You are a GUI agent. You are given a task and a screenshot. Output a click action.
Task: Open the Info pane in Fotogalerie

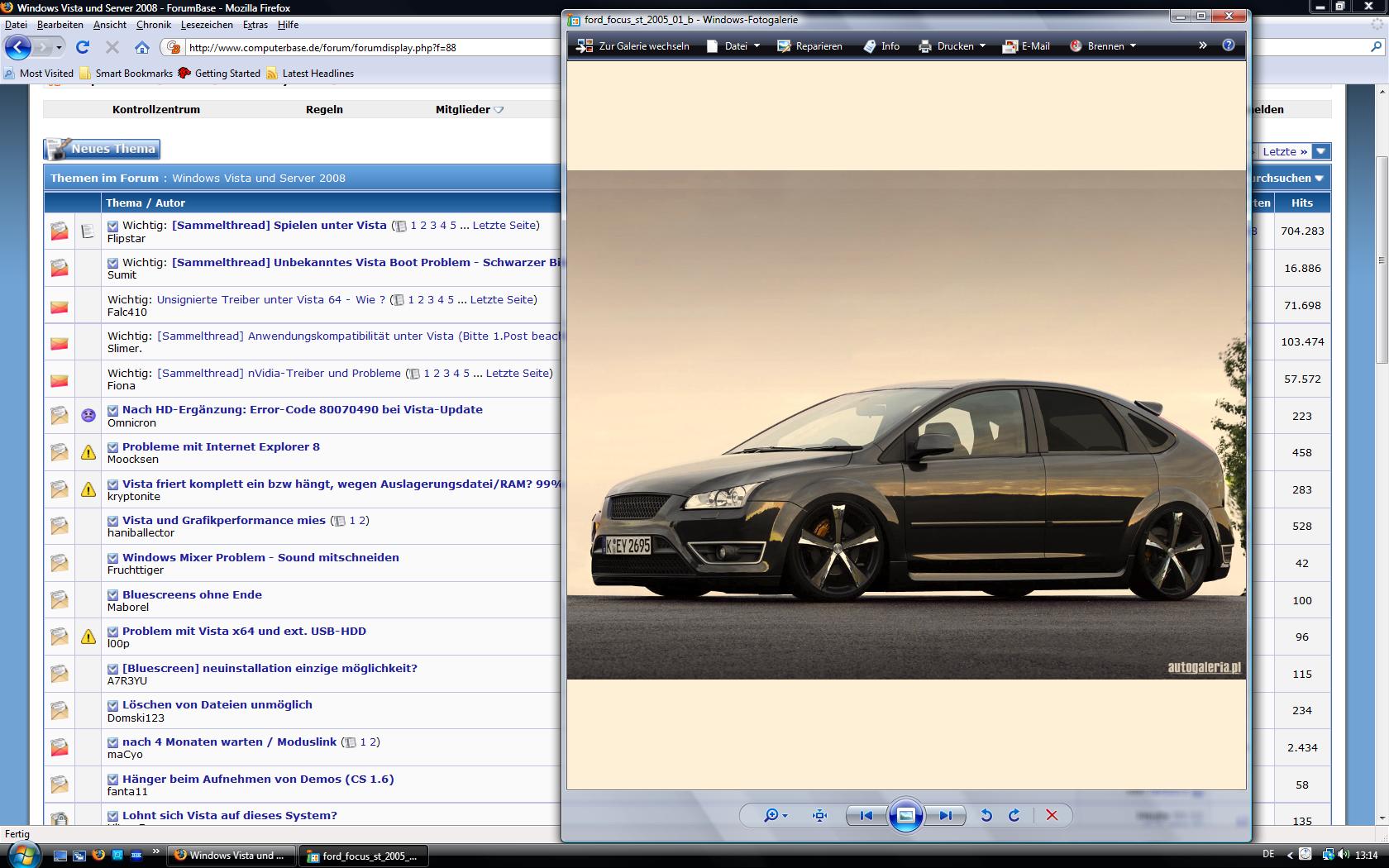point(881,46)
